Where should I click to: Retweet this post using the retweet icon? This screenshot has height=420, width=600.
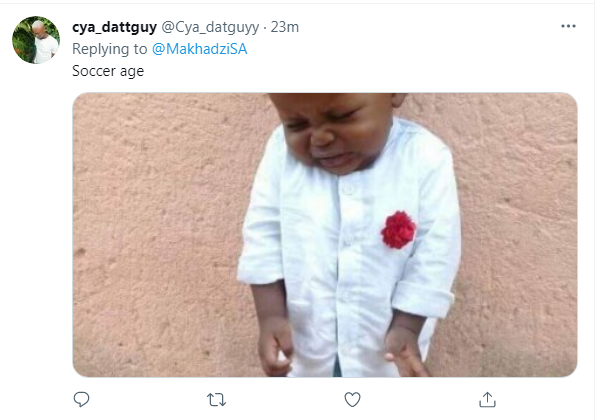point(216,399)
